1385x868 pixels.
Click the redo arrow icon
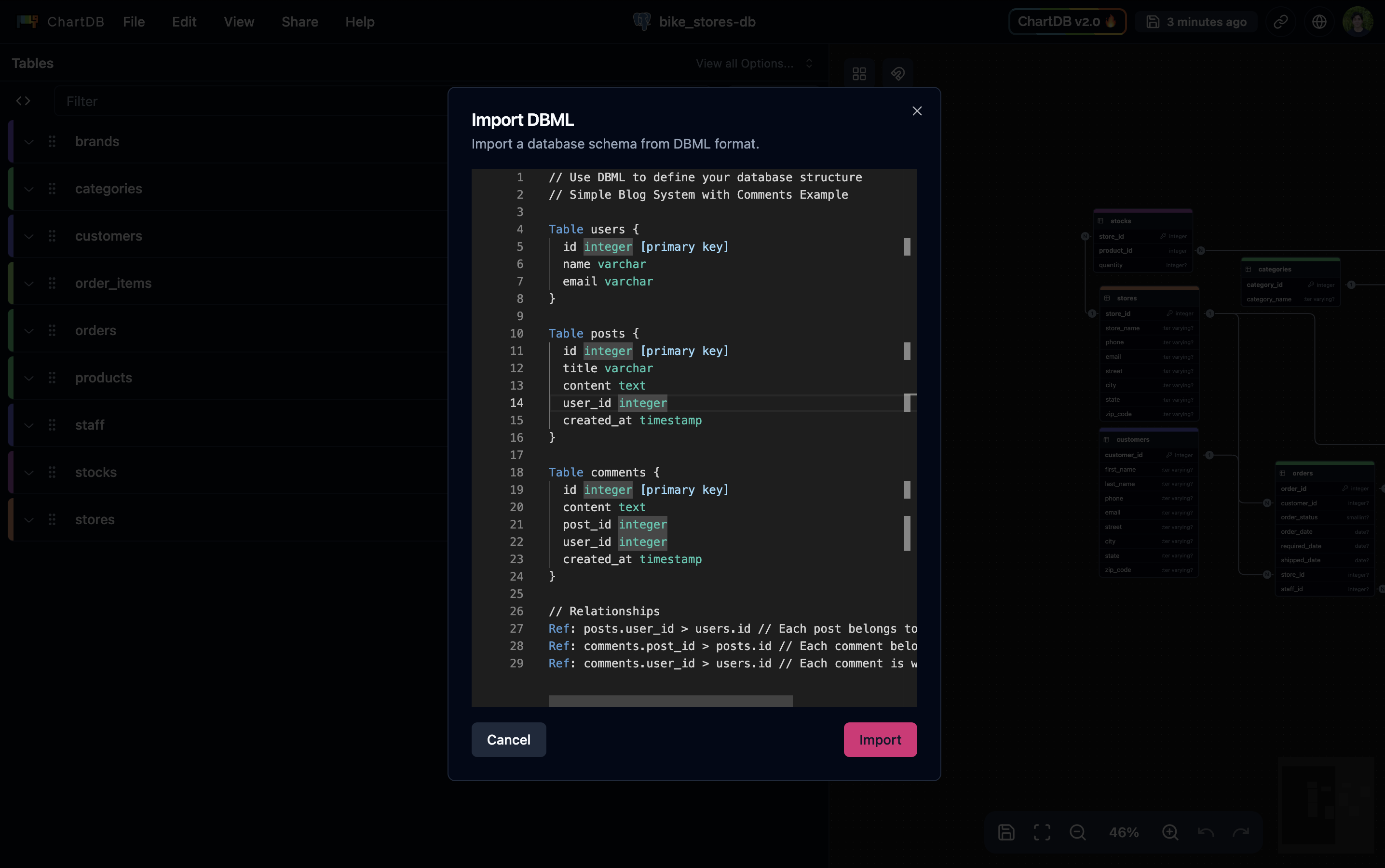coord(1241,832)
